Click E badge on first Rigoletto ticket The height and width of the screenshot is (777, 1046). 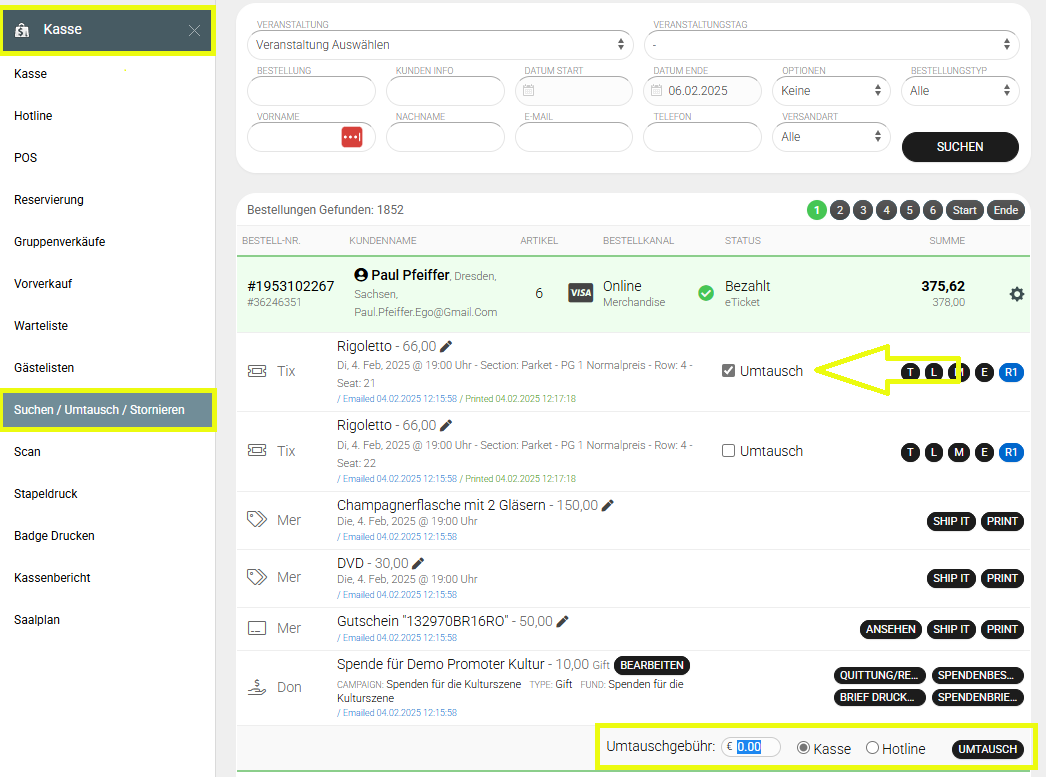[x=984, y=372]
